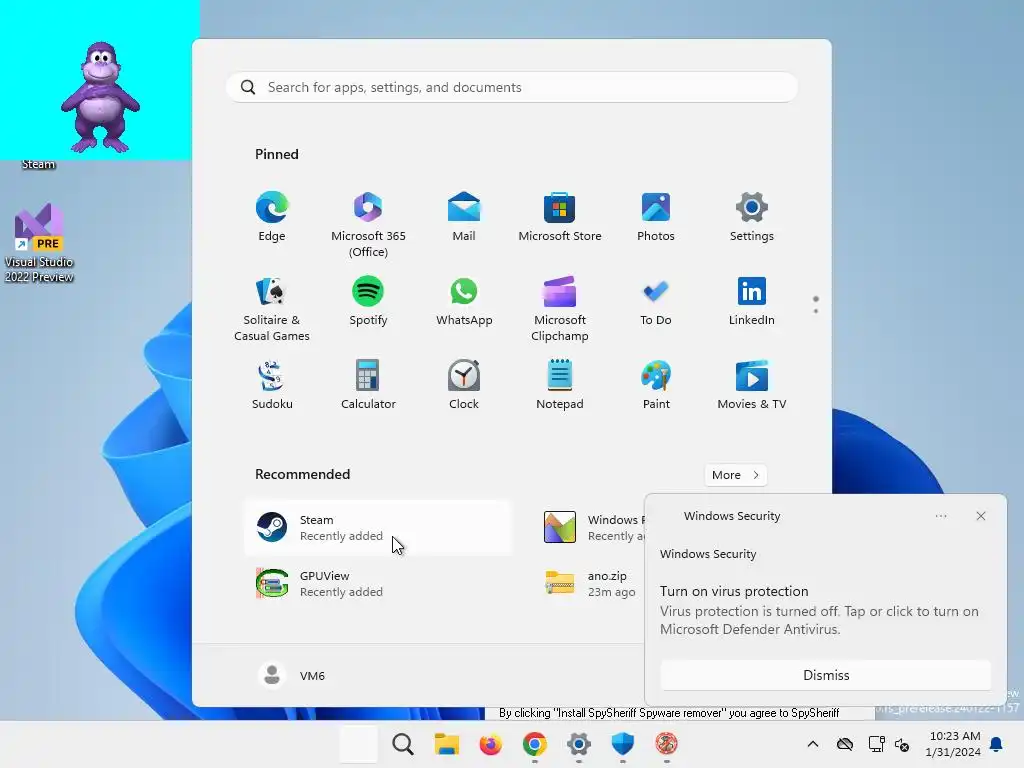Launch Notepad from pinned apps
Image resolution: width=1024 pixels, height=768 pixels.
click(x=560, y=385)
